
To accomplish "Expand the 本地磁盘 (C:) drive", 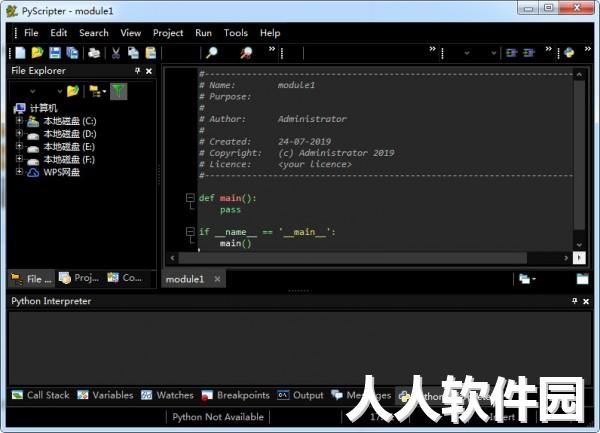I will 19,120.
